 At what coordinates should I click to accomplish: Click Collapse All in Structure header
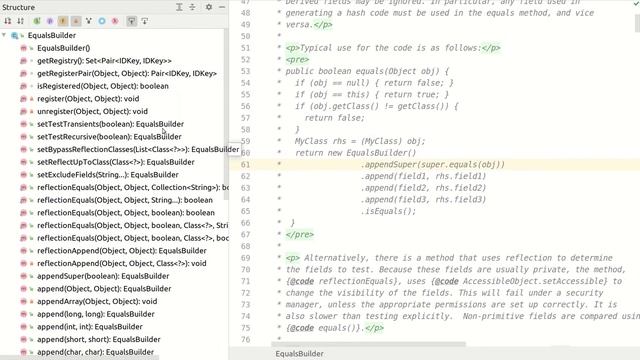(x=192, y=7)
